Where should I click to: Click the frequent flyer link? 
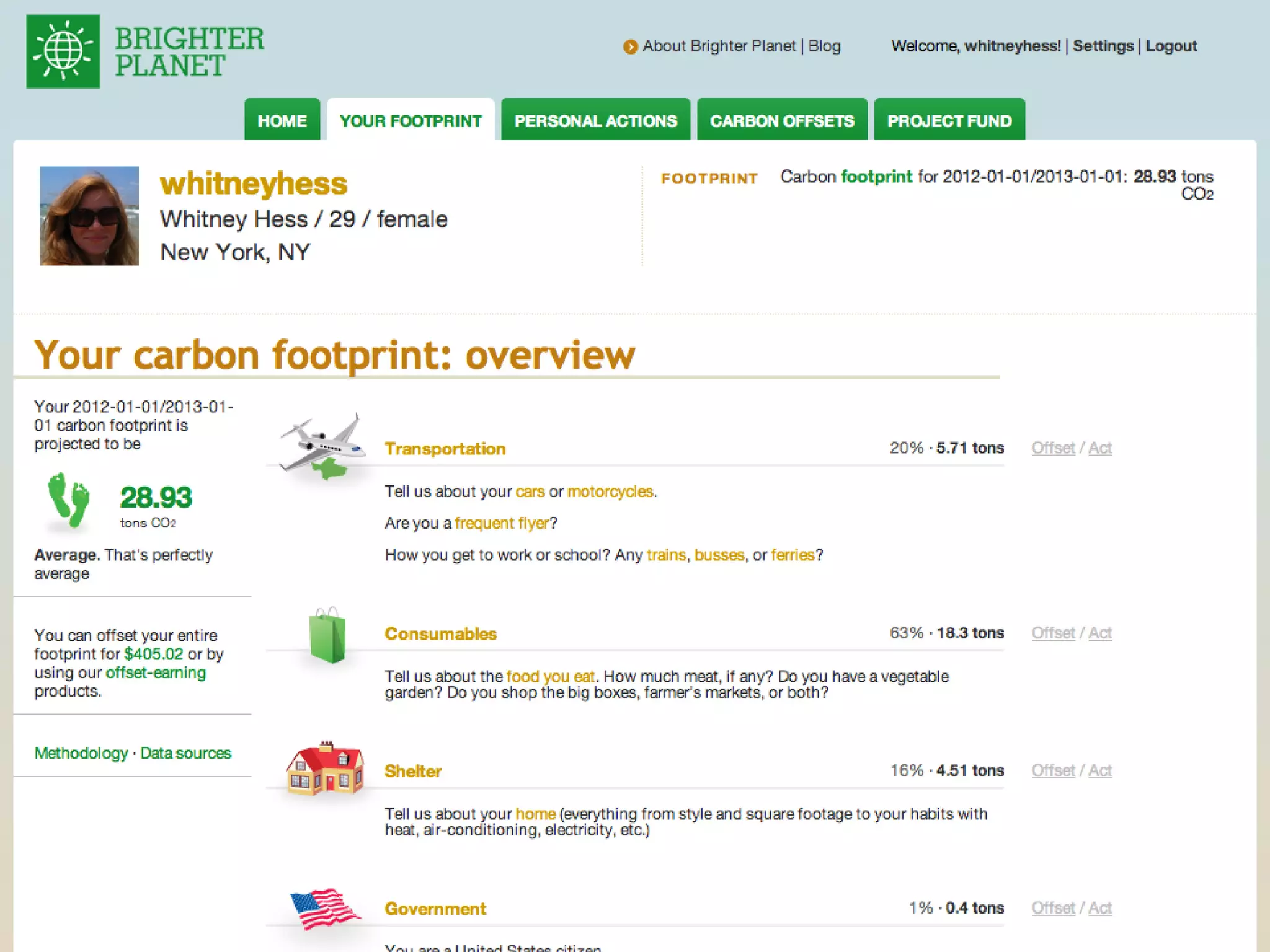(x=502, y=523)
